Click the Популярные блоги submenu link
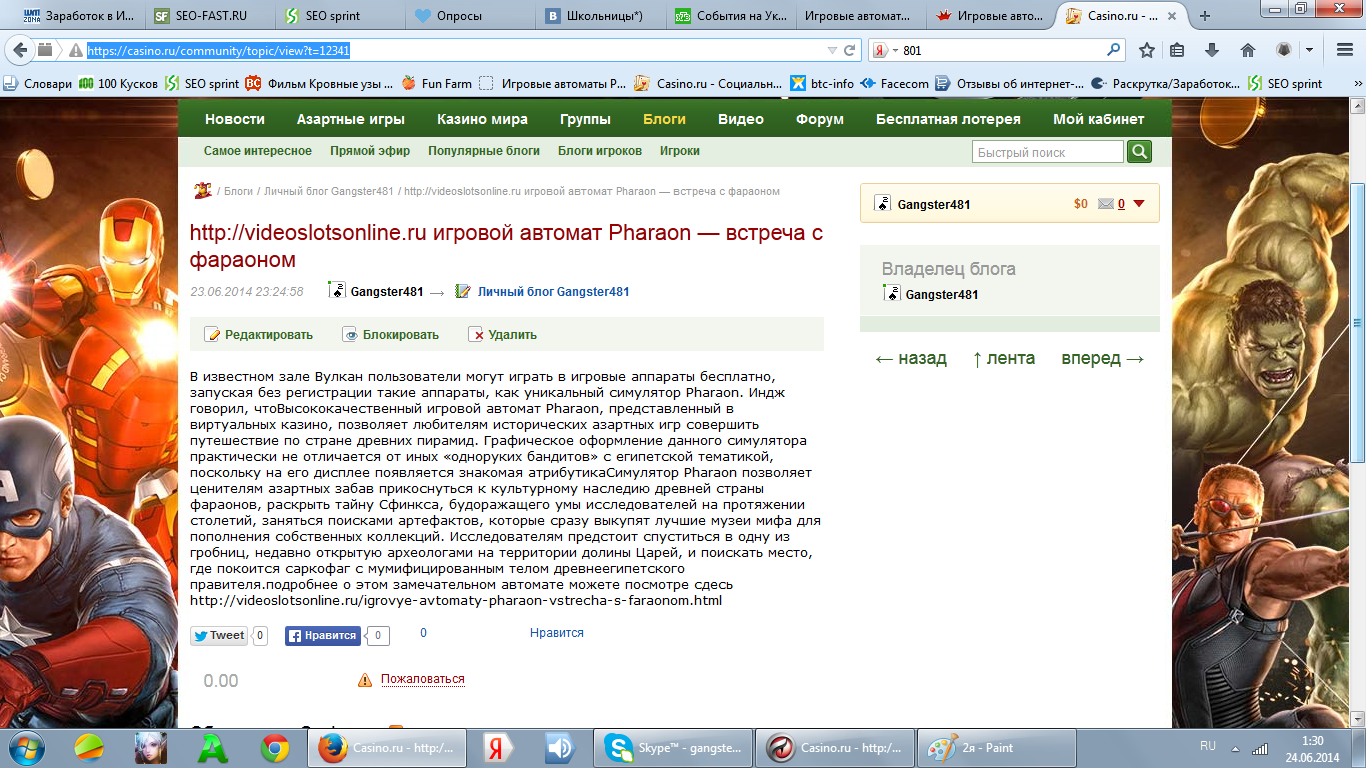 click(x=484, y=151)
